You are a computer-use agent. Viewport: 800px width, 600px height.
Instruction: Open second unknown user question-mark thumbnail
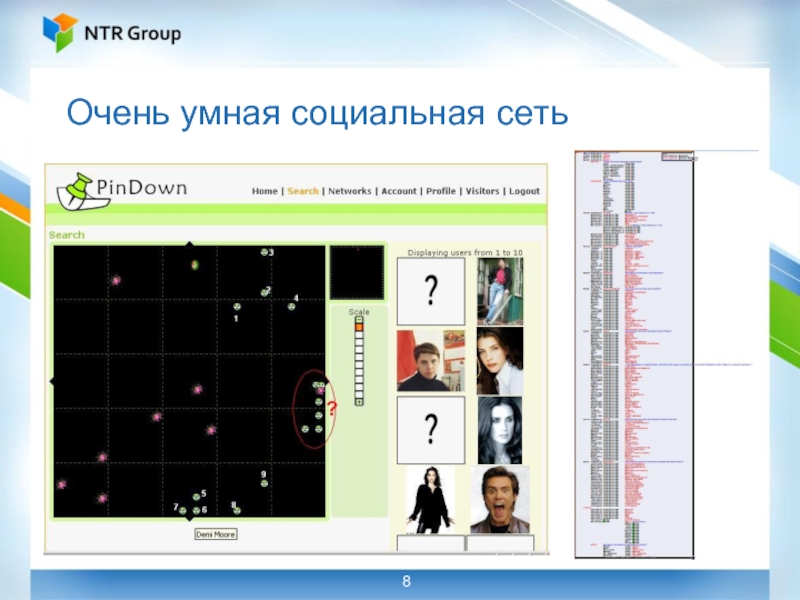[x=431, y=430]
